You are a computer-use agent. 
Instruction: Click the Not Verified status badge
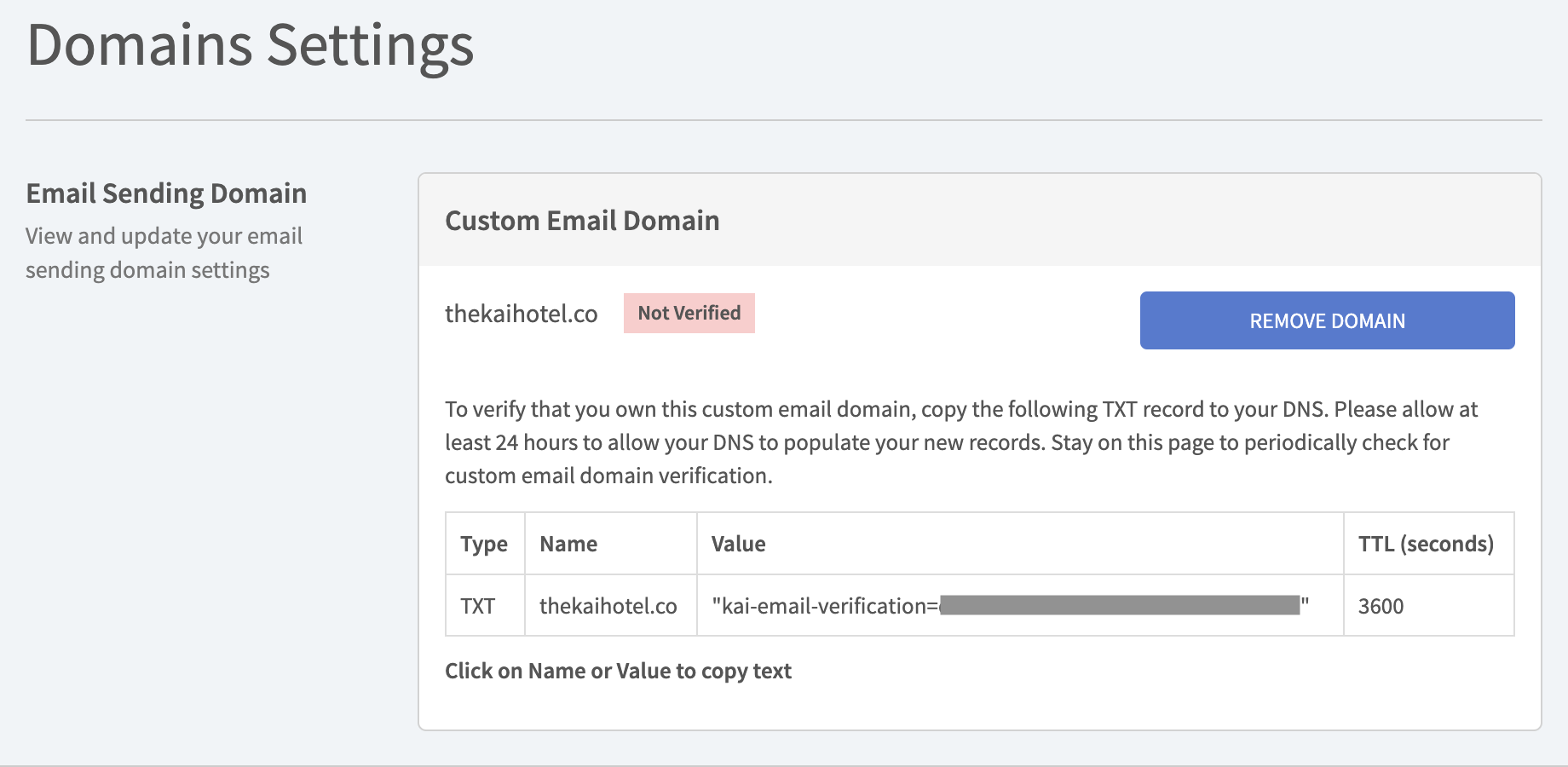[x=689, y=313]
